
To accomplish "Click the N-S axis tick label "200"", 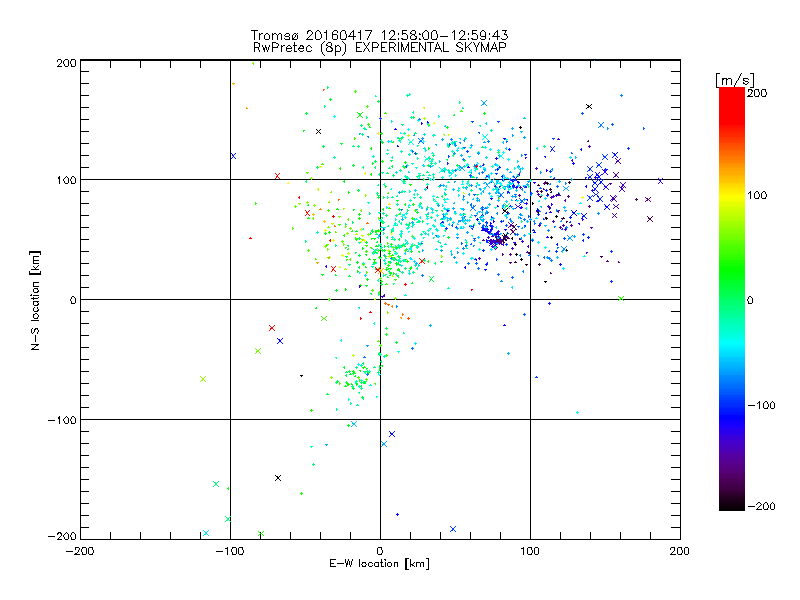I will 66,63.
